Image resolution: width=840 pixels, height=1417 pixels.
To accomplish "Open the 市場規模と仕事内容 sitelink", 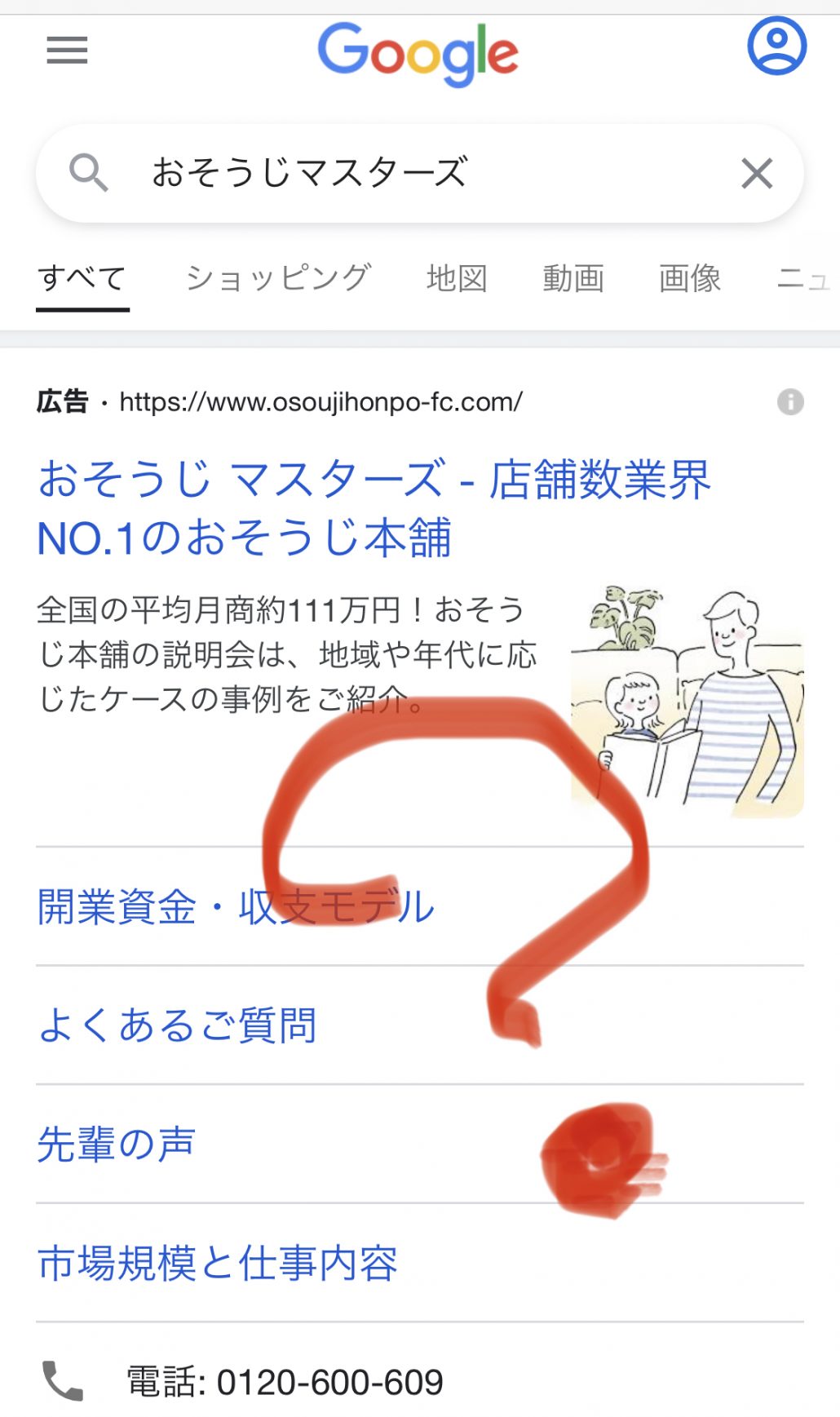I will click(217, 1263).
